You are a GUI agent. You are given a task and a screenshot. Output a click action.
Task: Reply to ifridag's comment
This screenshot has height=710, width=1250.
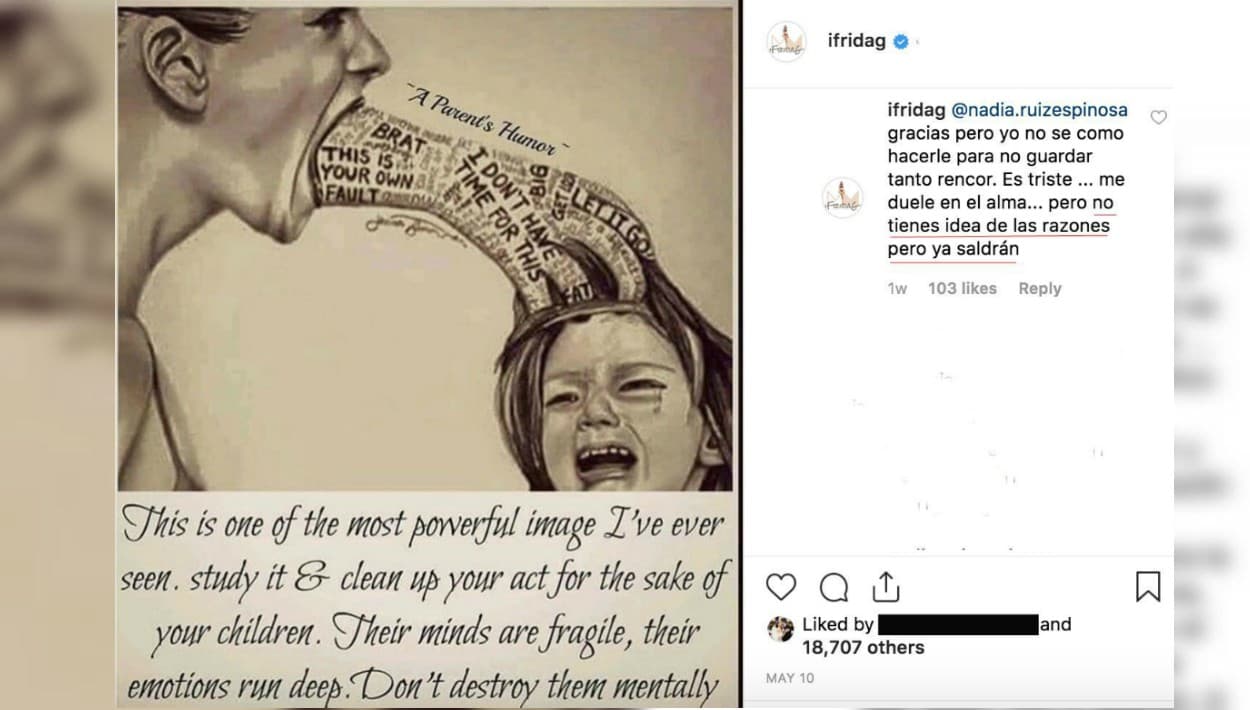tap(1039, 288)
